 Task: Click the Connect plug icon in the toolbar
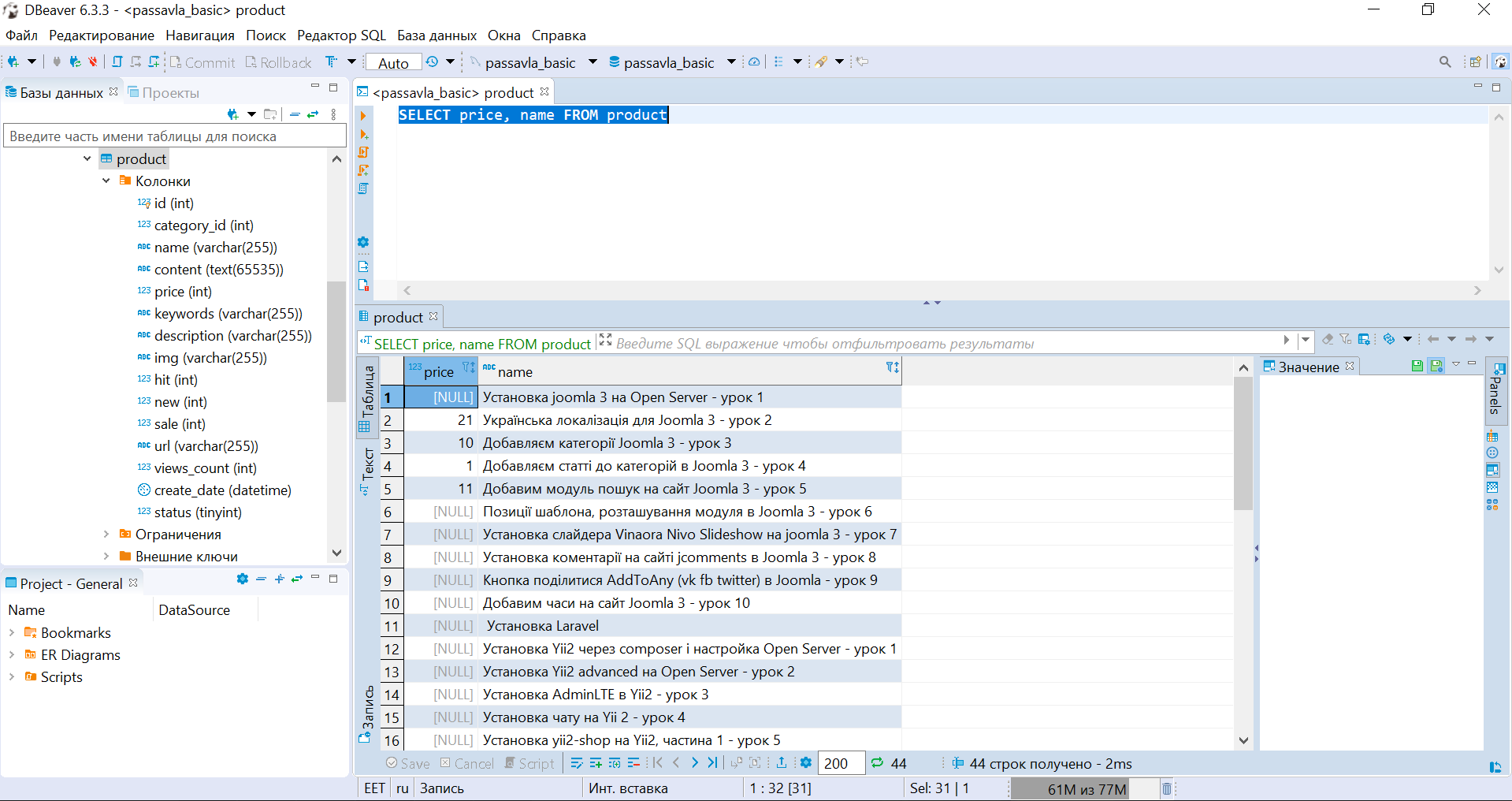[57, 61]
